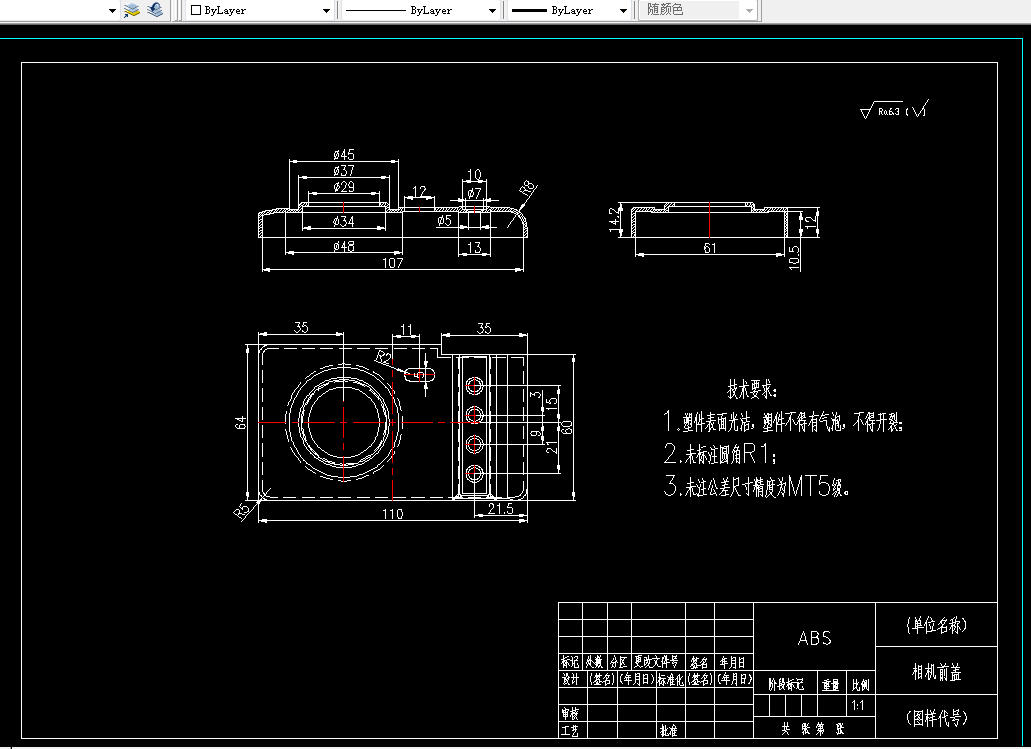Click the oblong slot near R2

(419, 375)
